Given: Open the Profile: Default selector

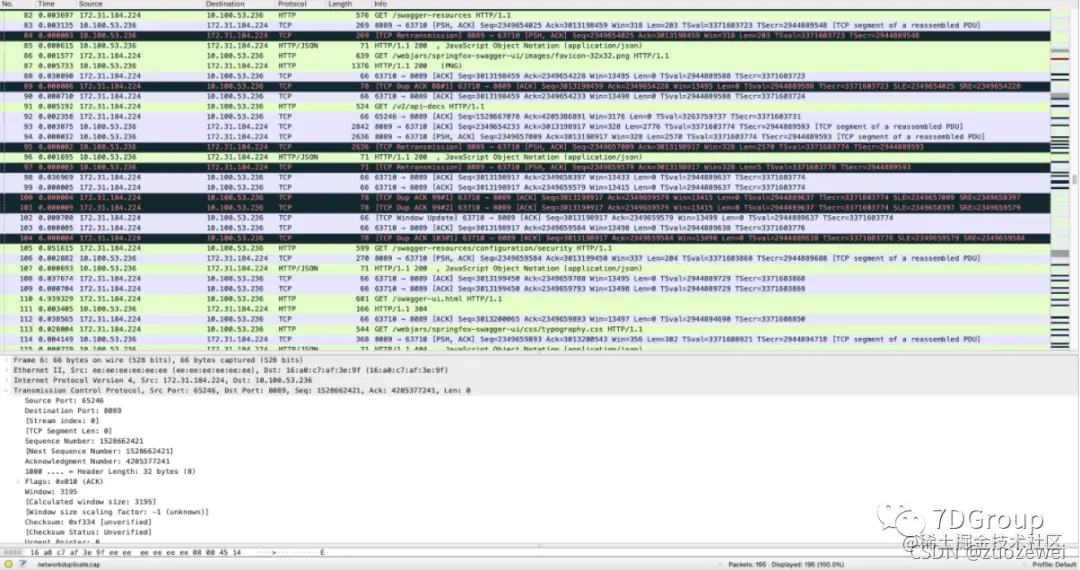Looking at the screenshot, I should point(1054,564).
